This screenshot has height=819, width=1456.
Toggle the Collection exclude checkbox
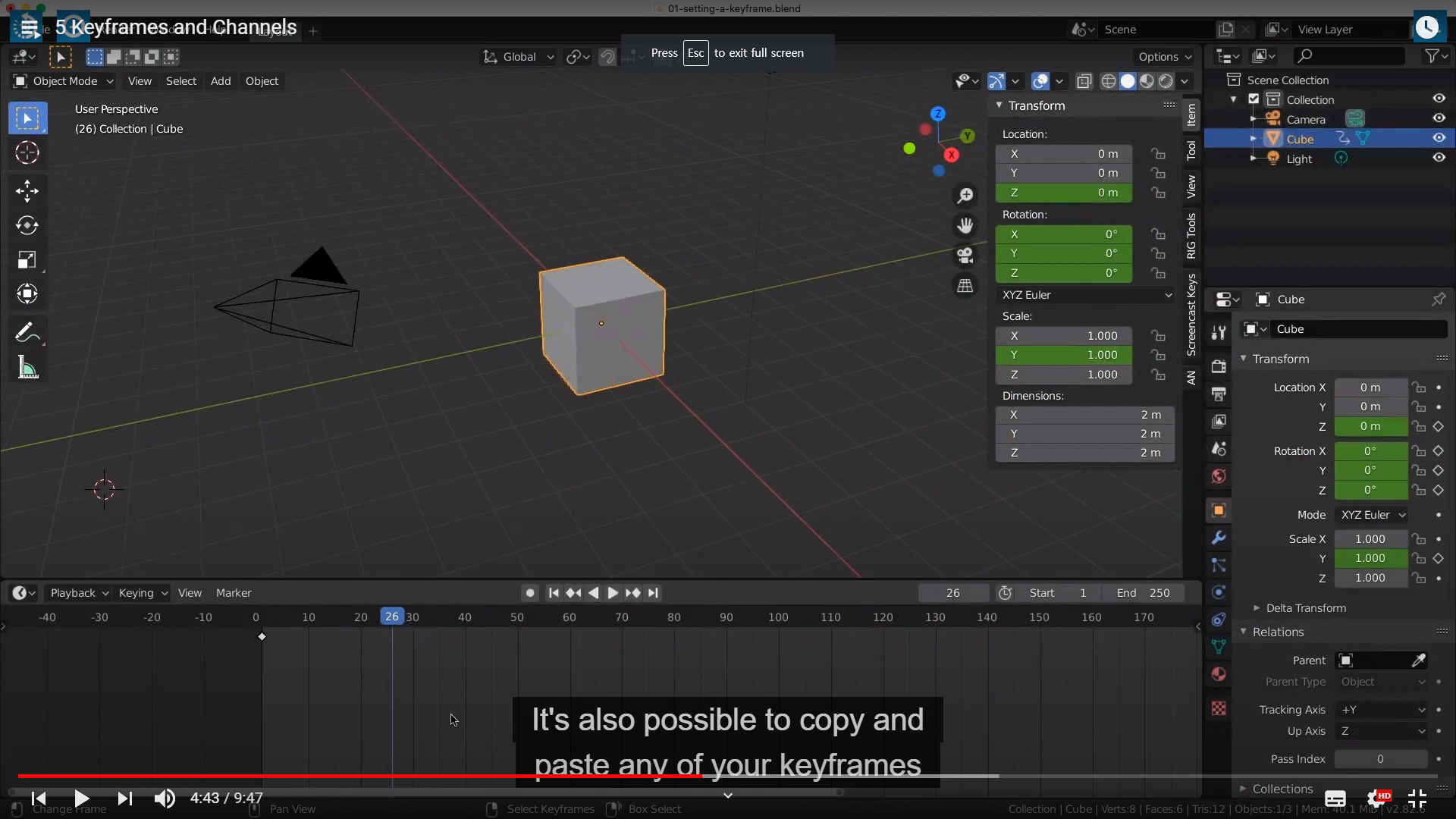point(1254,99)
